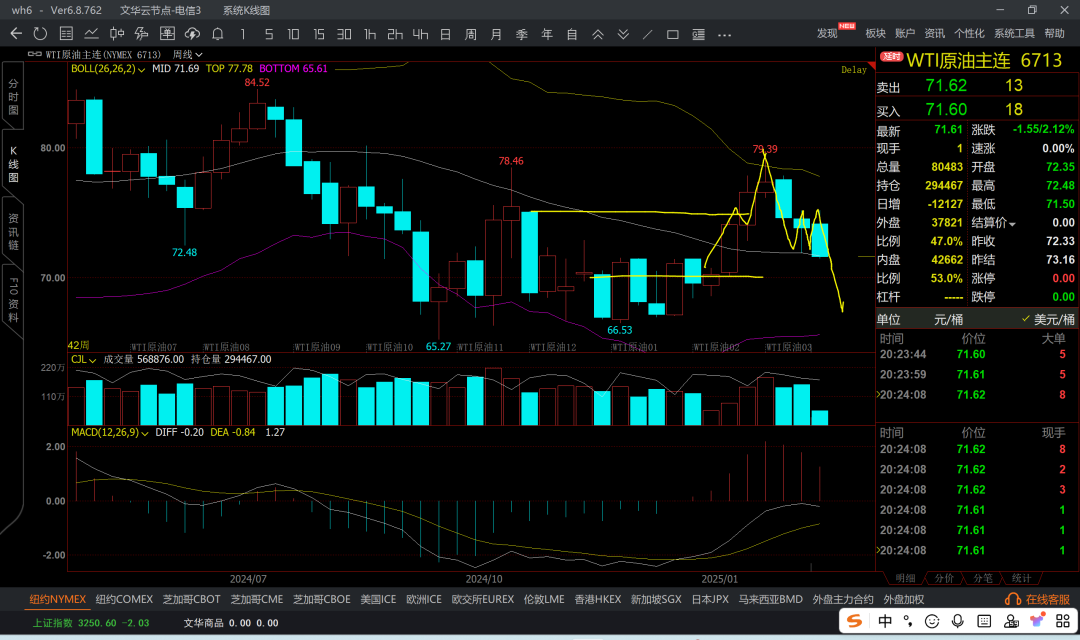Select the 明细 tab
This screenshot has width=1080, height=640.
tap(905, 578)
